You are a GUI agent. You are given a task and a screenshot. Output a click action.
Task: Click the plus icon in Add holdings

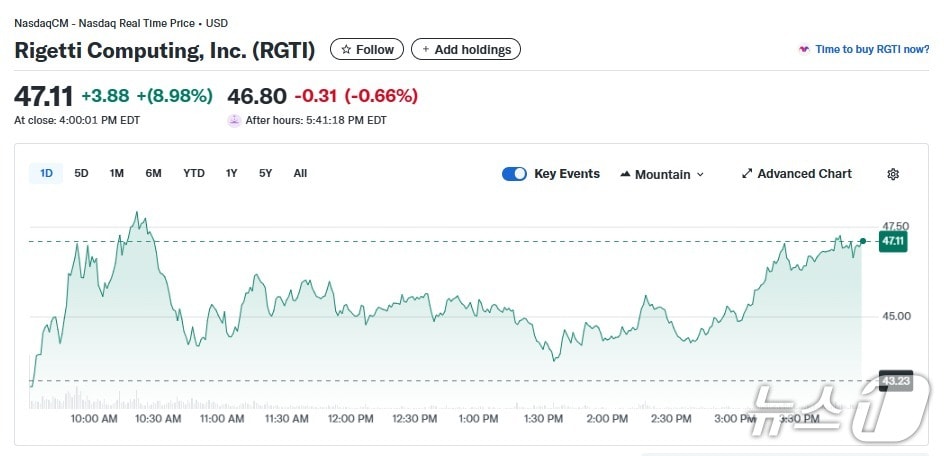click(x=426, y=49)
